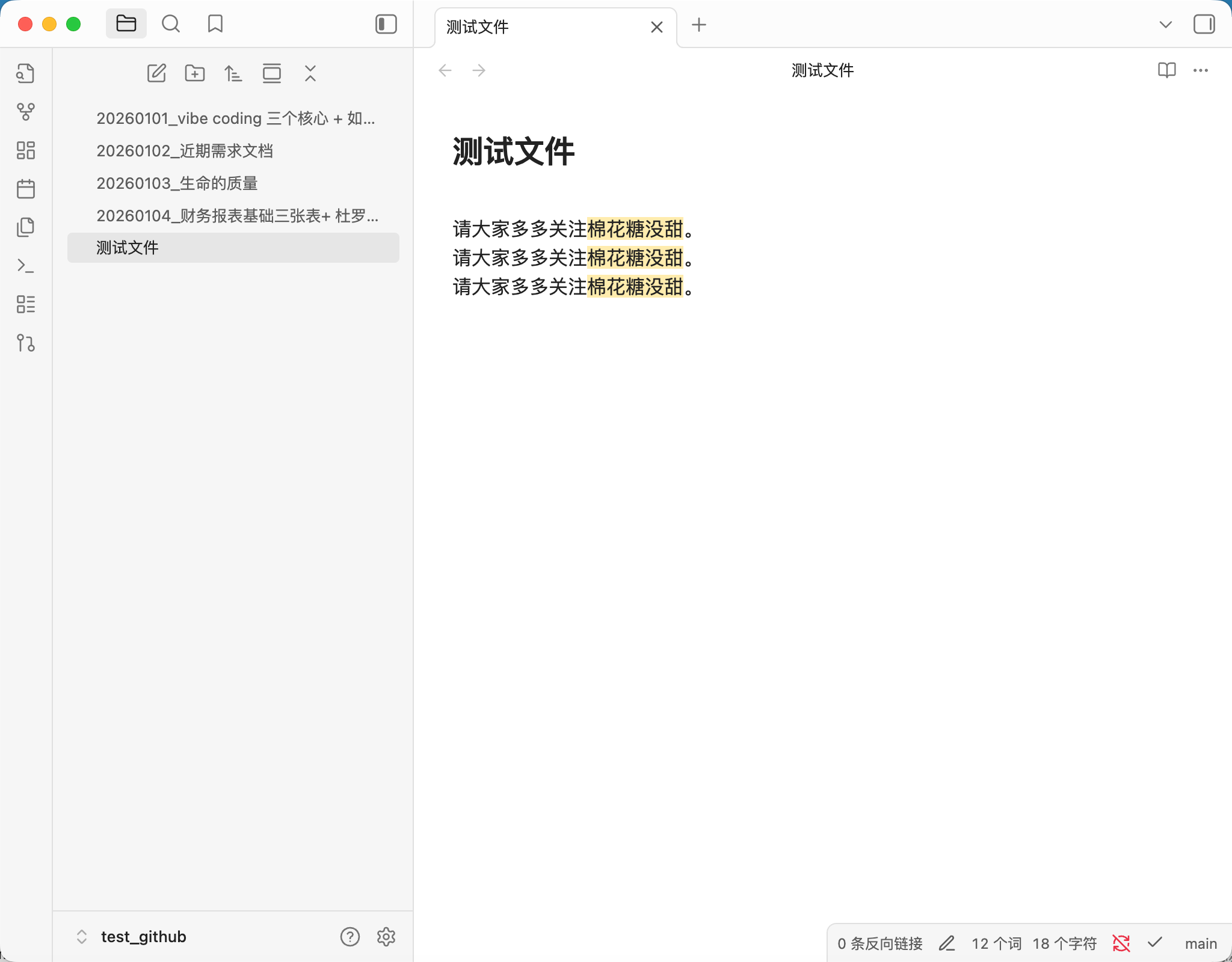Open the sort order dropdown in the file explorer
This screenshot has width=1232, height=962.
[x=233, y=73]
